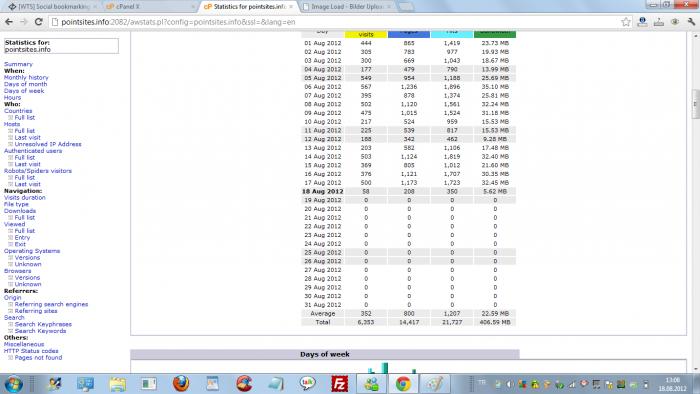Switch to the cPanel X tab
The height and width of the screenshot is (394, 700).
tap(149, 7)
